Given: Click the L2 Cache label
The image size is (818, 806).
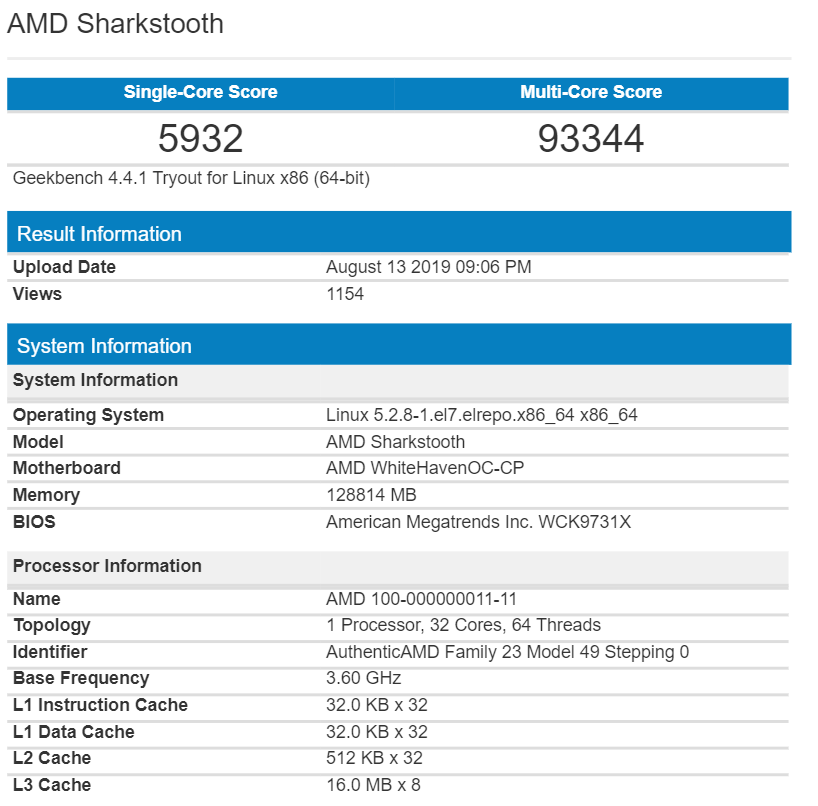Looking at the screenshot, I should (x=52, y=759).
